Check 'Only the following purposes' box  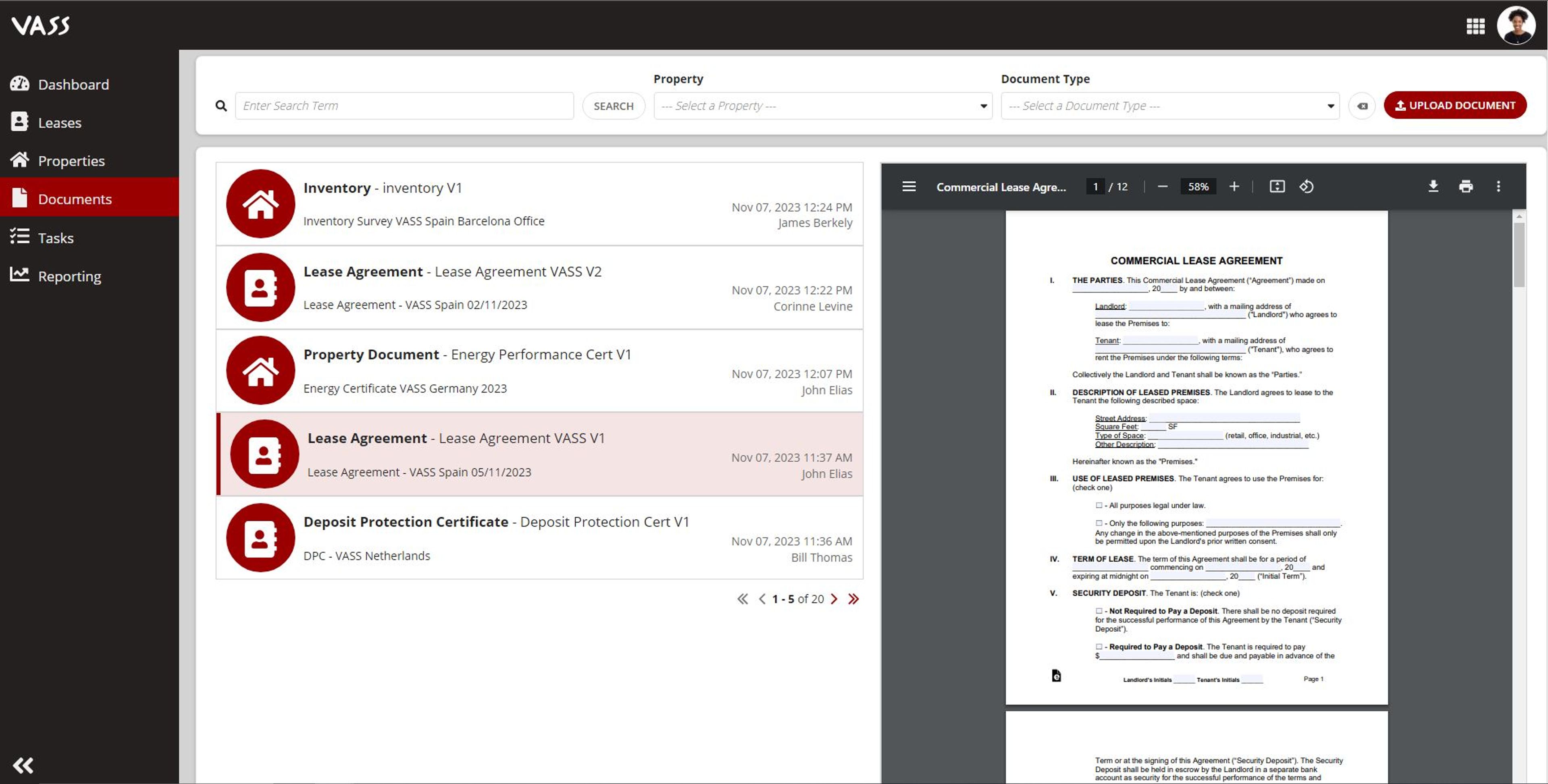[1099, 523]
